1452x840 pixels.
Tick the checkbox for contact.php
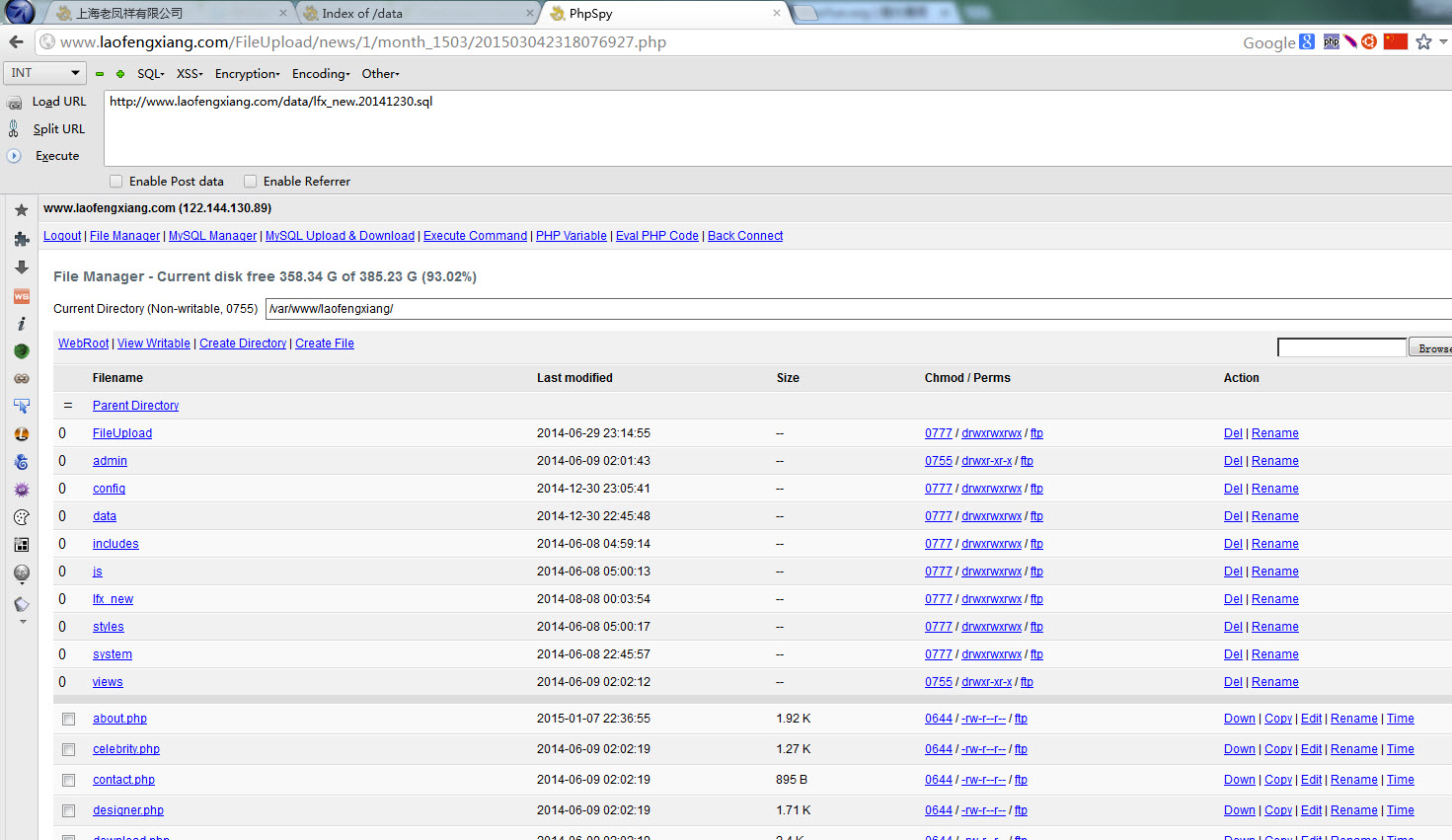[x=68, y=781]
